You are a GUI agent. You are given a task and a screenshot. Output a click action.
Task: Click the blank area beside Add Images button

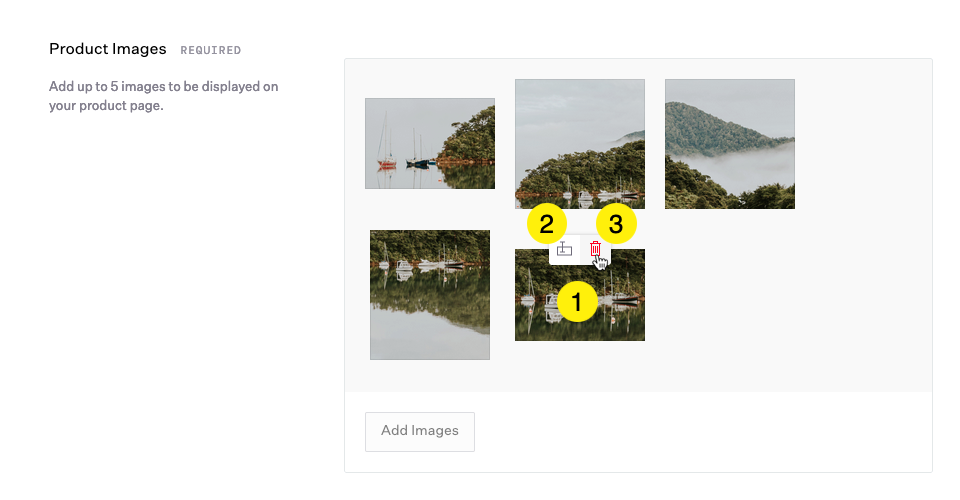click(x=700, y=431)
